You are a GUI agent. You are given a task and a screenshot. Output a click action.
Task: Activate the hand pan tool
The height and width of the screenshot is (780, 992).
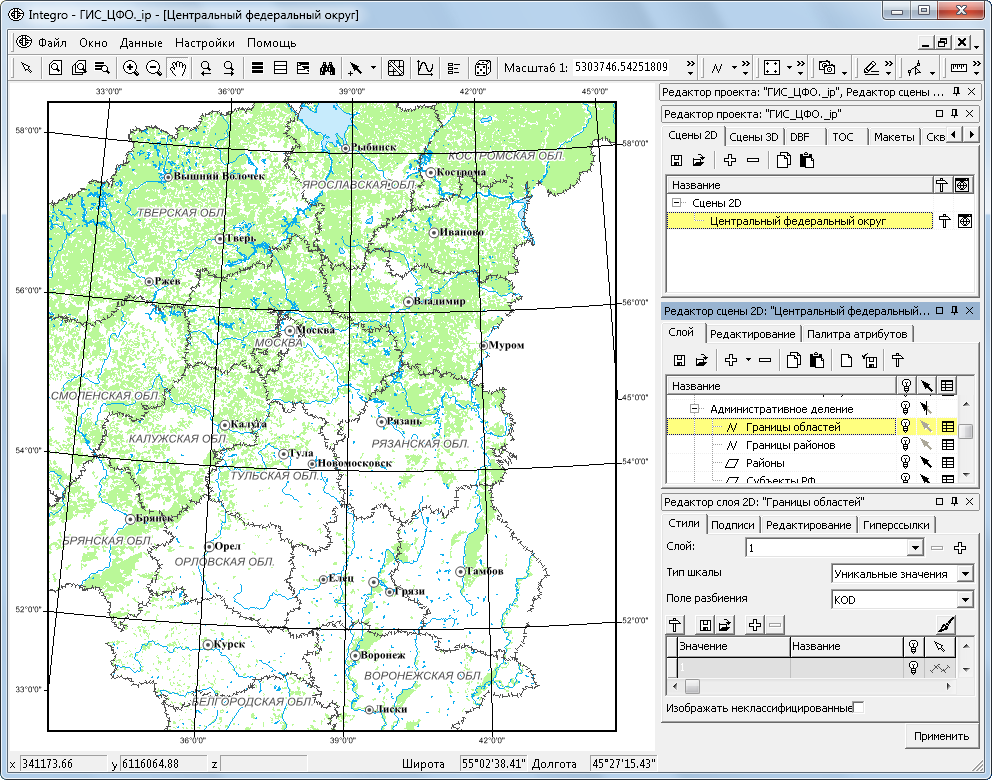[178, 68]
